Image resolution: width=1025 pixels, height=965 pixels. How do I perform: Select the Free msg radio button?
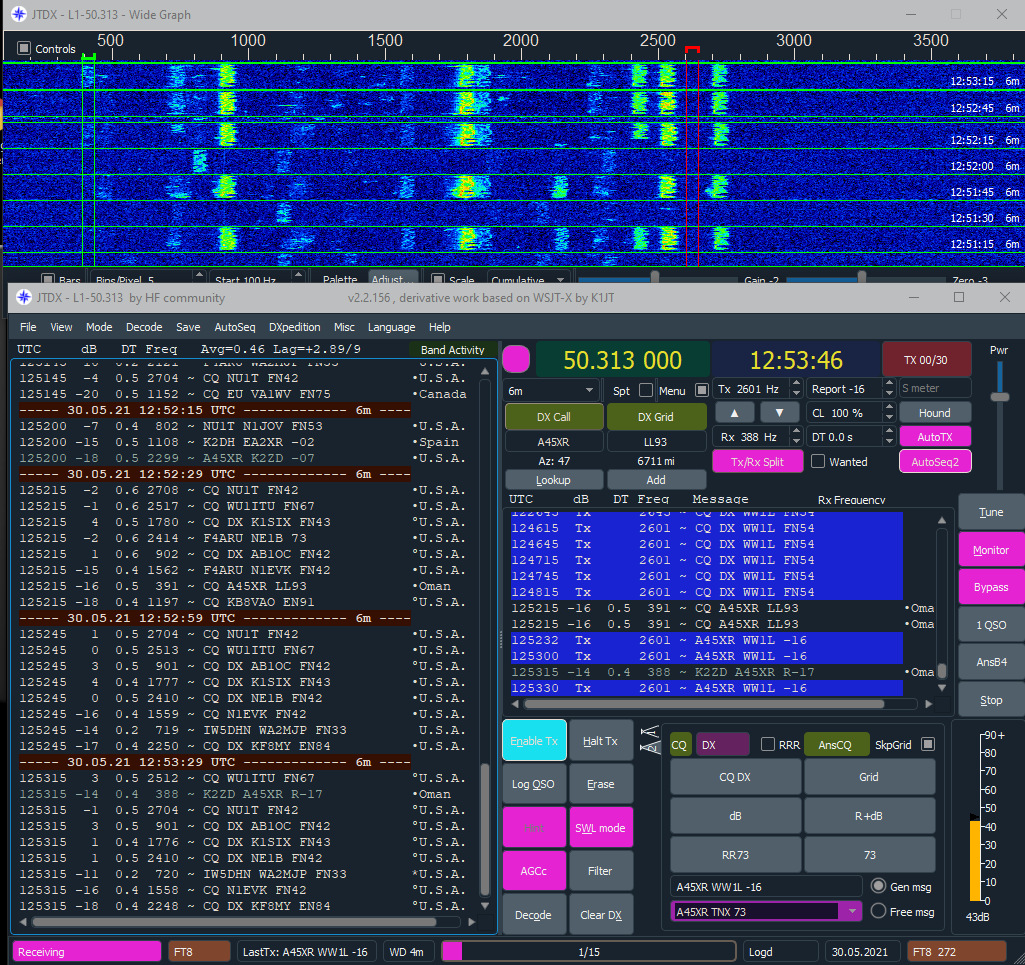(x=879, y=911)
